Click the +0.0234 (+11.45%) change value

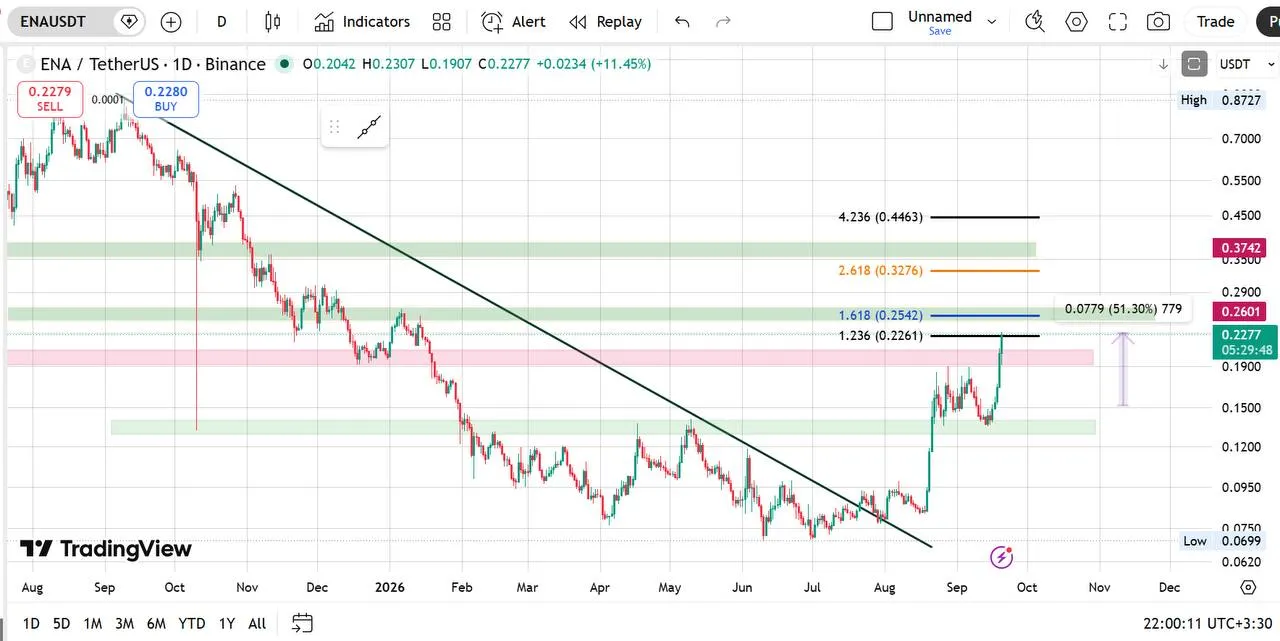click(x=594, y=64)
